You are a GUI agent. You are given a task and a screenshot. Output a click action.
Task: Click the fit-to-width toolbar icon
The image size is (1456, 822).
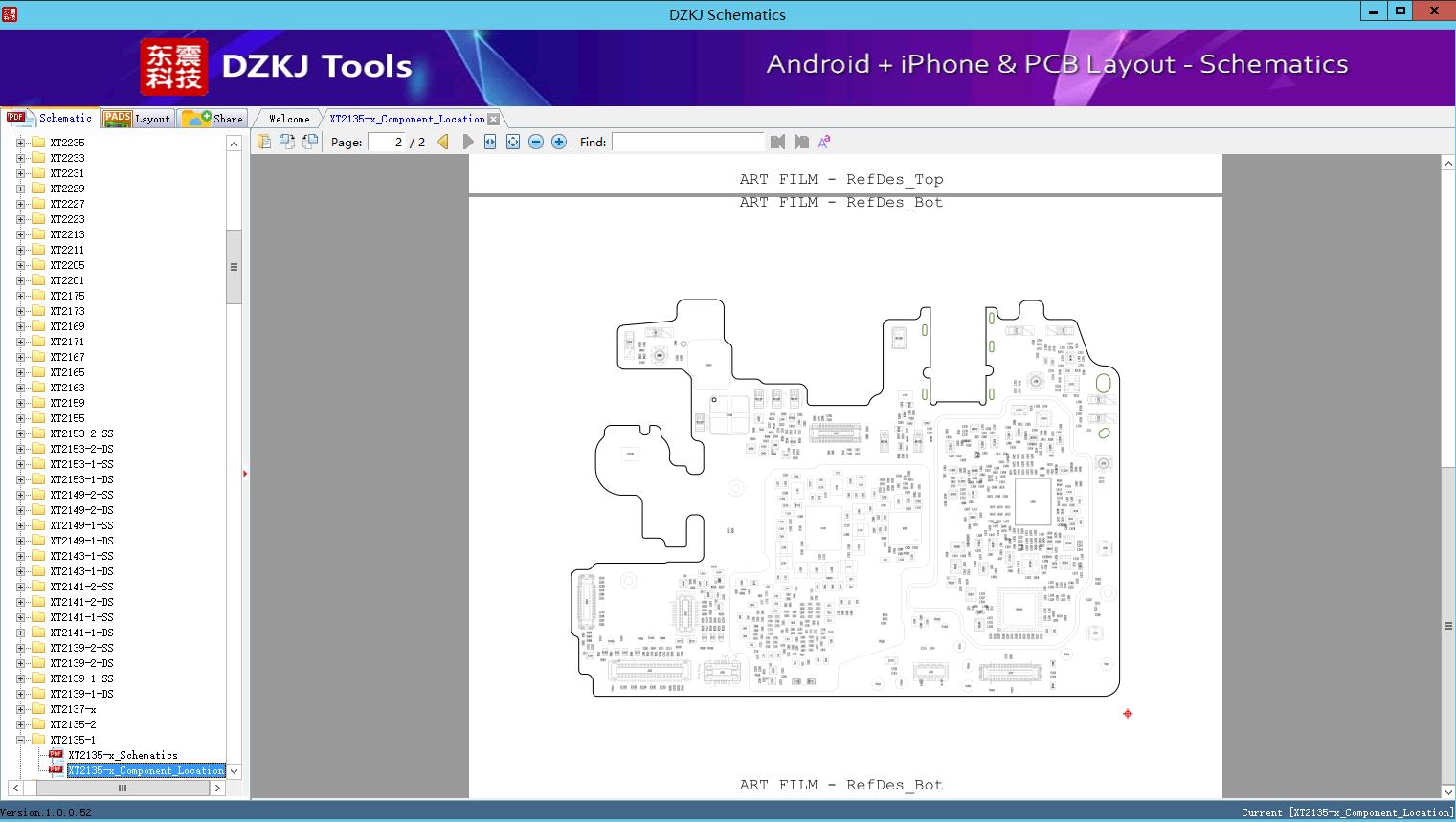click(490, 141)
